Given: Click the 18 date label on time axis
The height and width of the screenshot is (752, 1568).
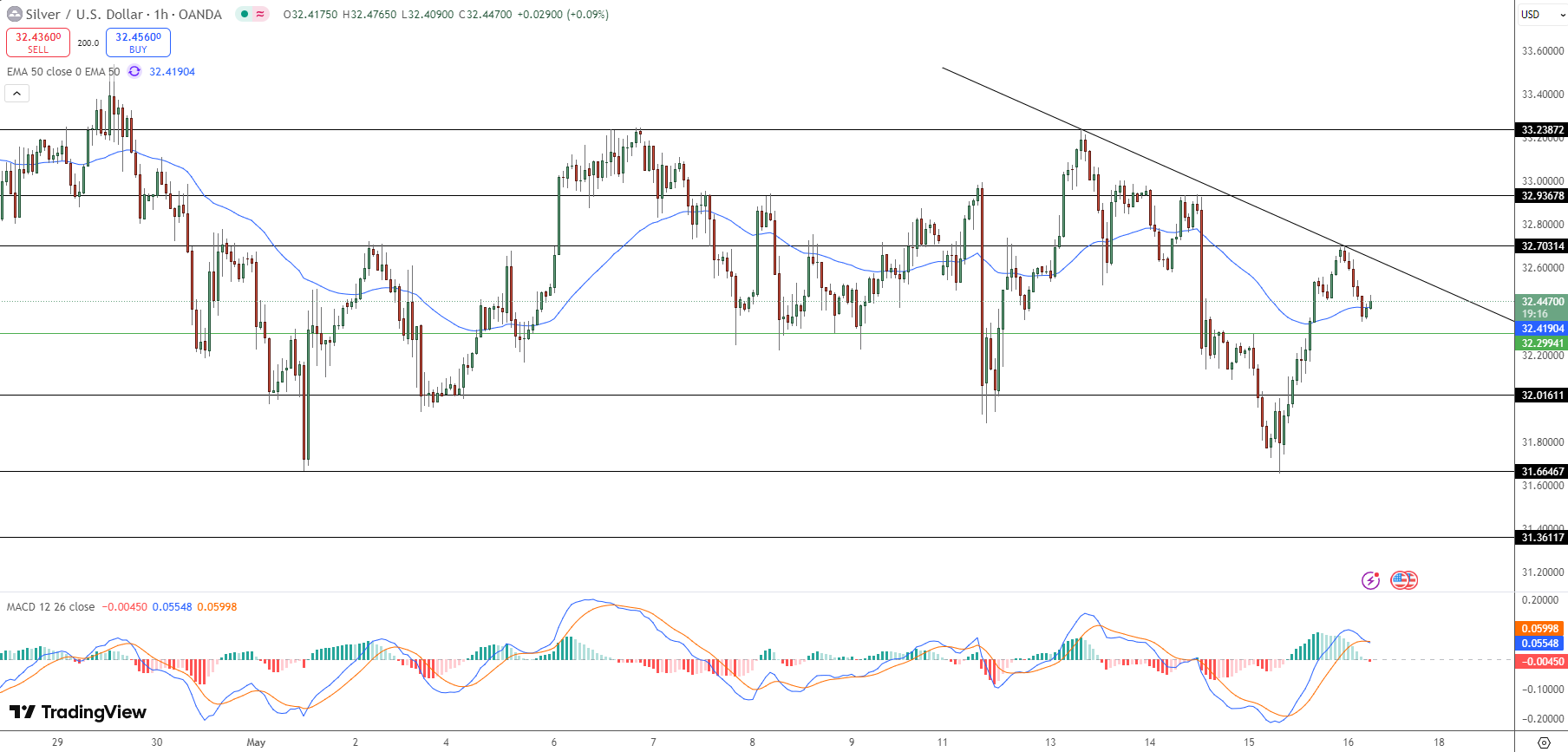Looking at the screenshot, I should [x=1439, y=742].
